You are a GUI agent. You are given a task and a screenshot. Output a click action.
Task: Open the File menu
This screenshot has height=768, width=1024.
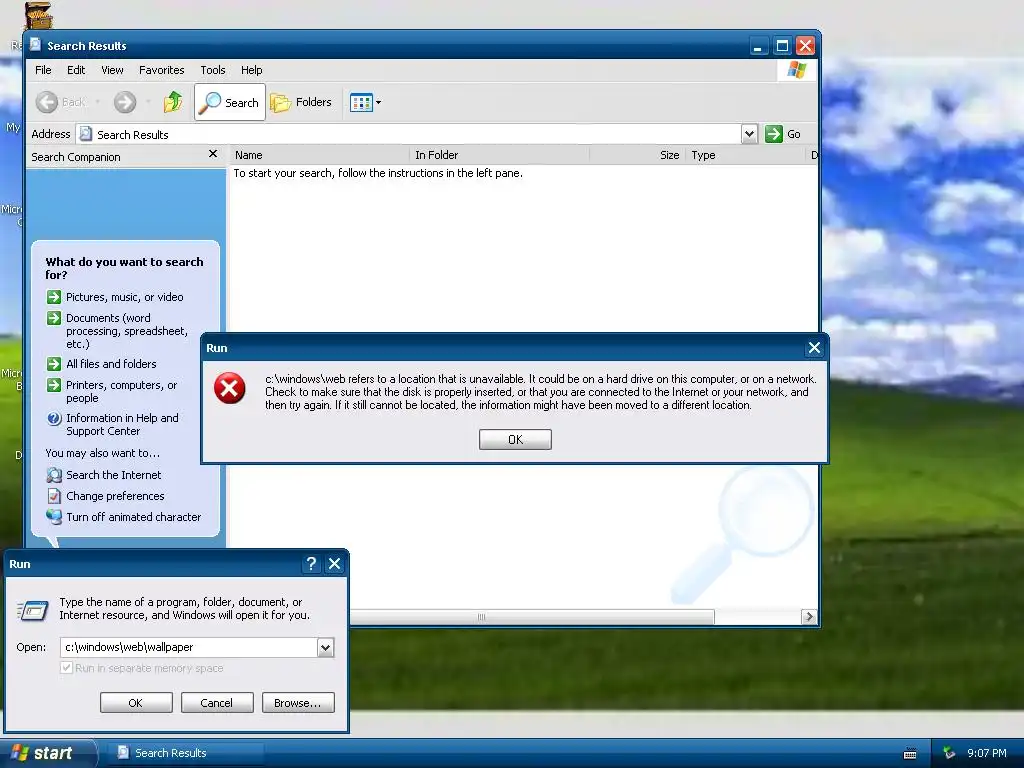[x=43, y=70]
